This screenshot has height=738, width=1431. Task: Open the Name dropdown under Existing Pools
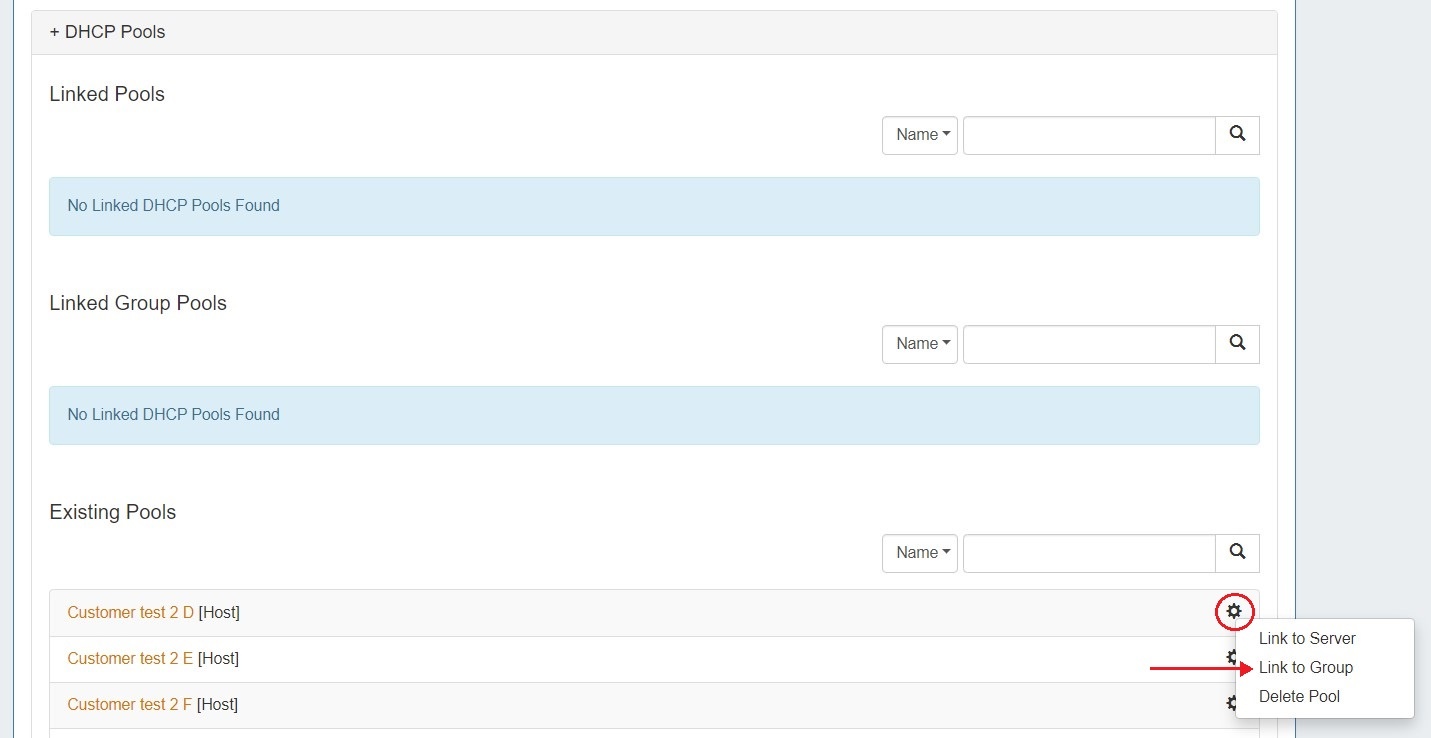920,553
